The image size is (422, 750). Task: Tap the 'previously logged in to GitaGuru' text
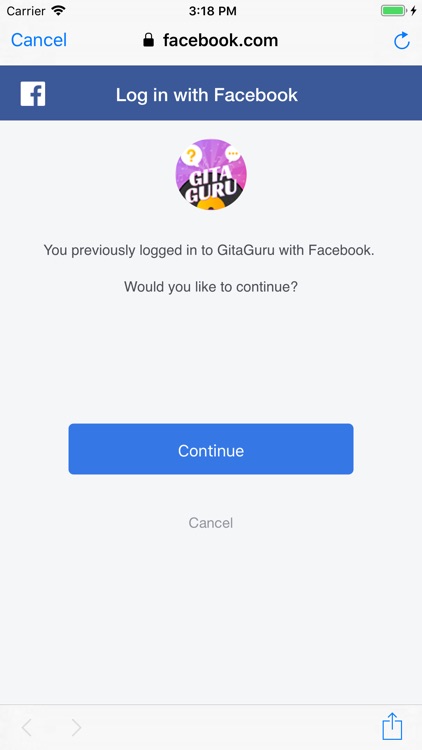click(209, 250)
